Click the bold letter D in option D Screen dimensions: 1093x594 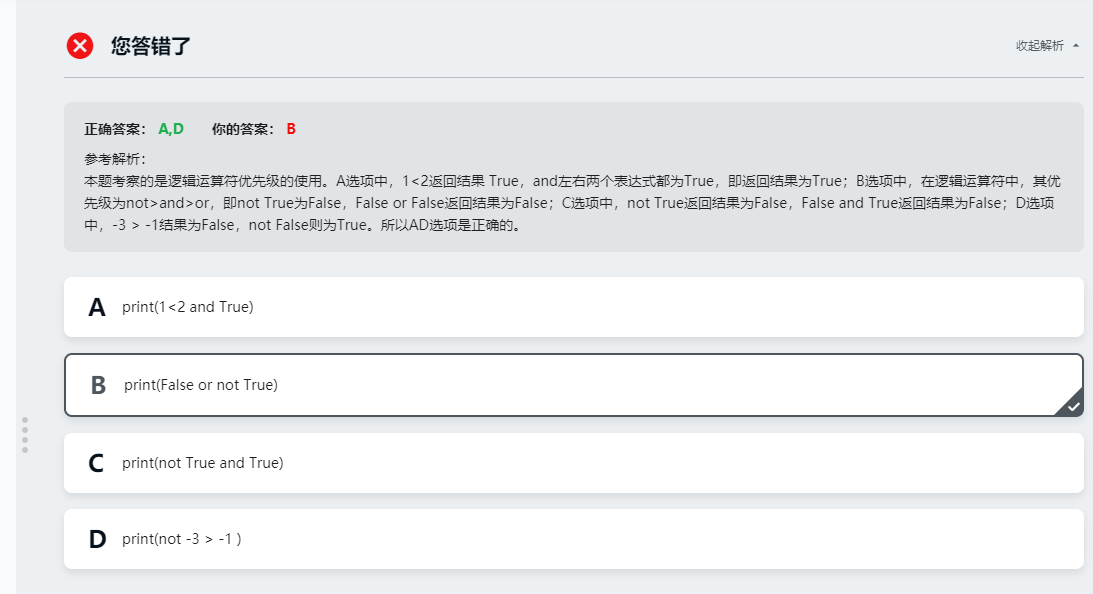[x=96, y=538]
